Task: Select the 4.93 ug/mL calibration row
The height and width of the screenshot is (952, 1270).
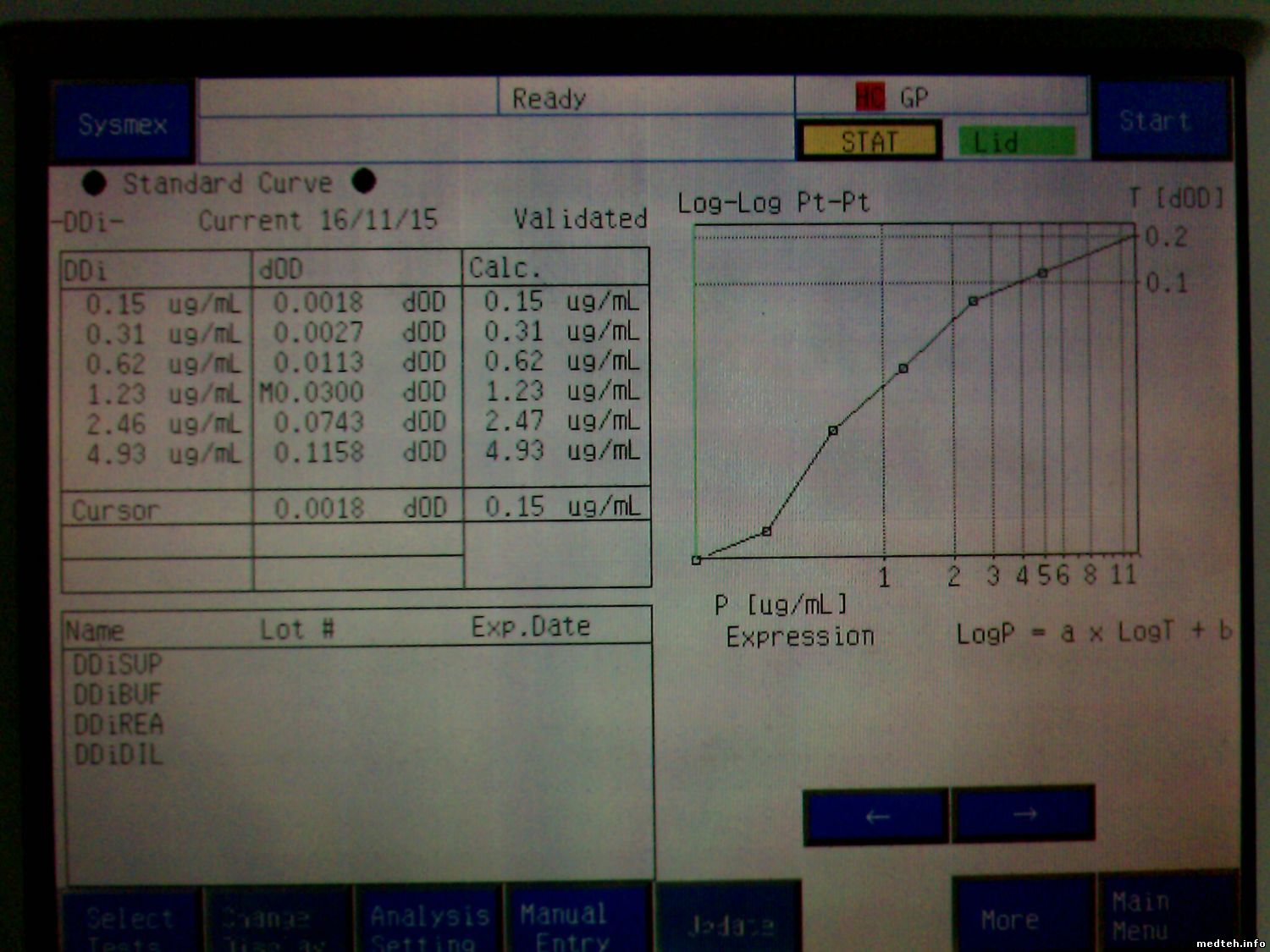Action: (356, 453)
